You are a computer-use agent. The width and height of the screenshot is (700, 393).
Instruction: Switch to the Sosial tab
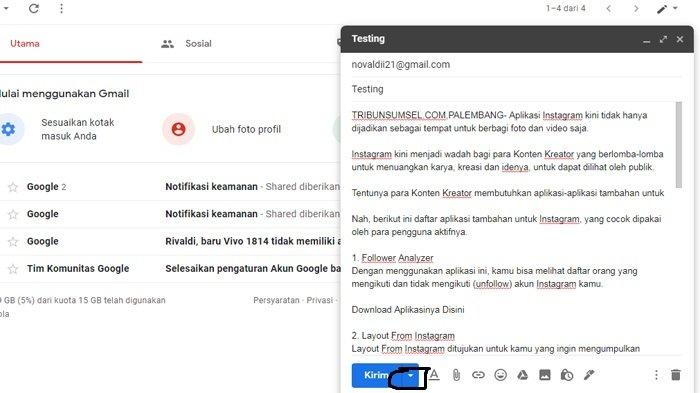198,44
